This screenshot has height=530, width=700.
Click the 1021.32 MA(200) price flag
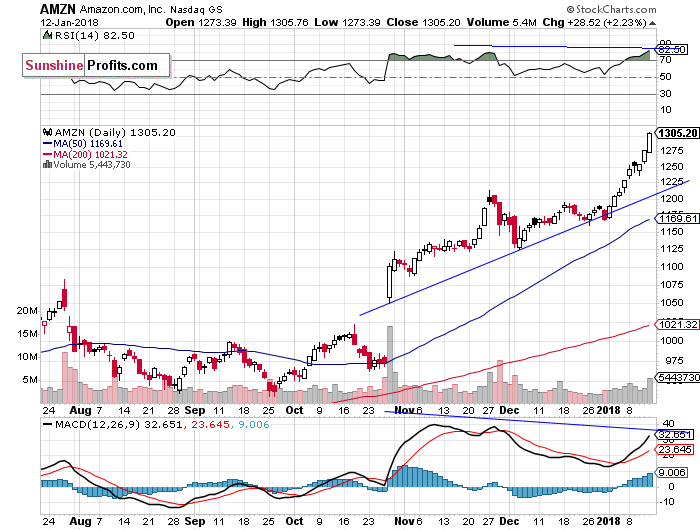677,325
